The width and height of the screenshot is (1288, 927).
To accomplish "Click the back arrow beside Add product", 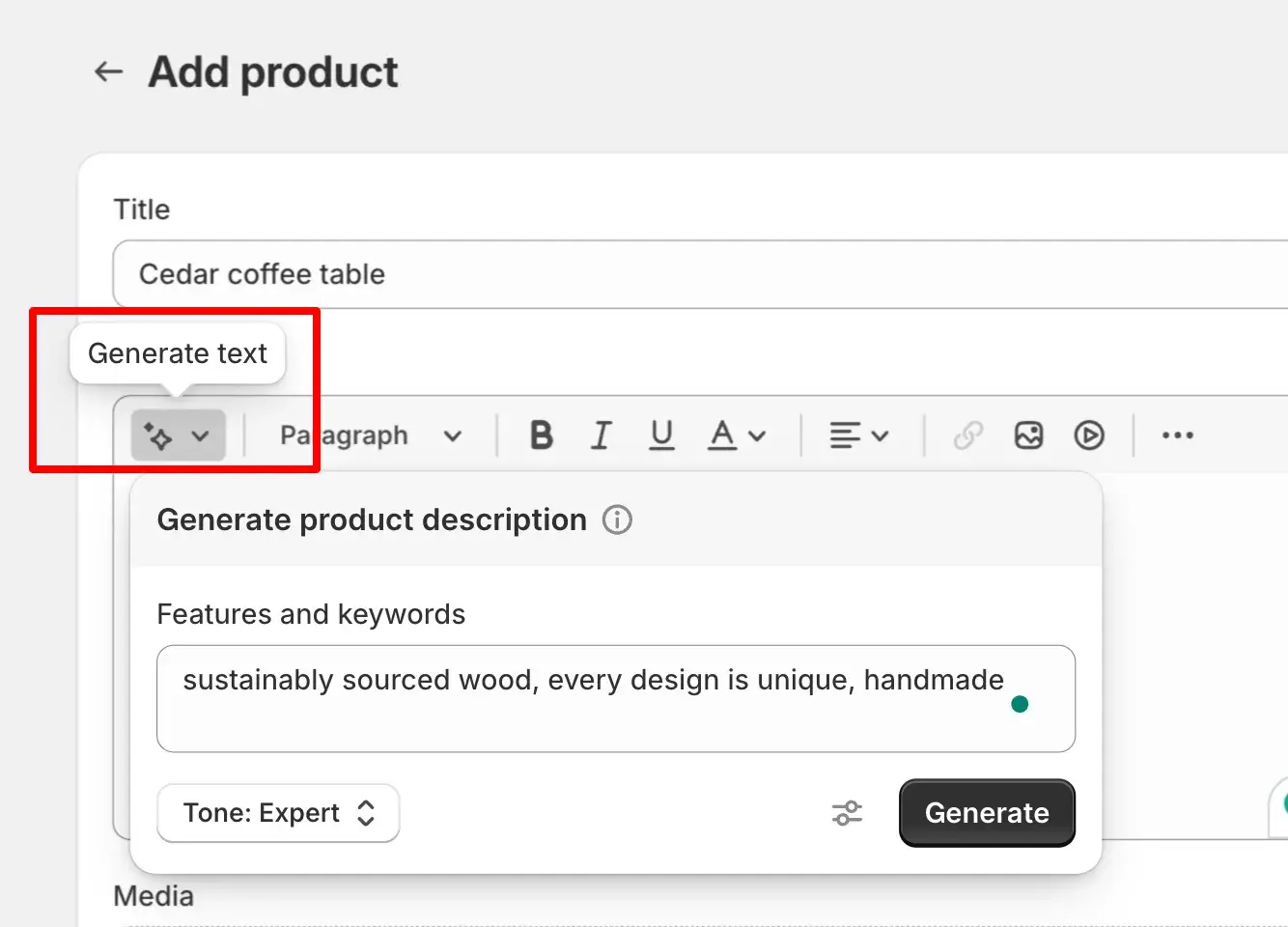I will coord(108,71).
